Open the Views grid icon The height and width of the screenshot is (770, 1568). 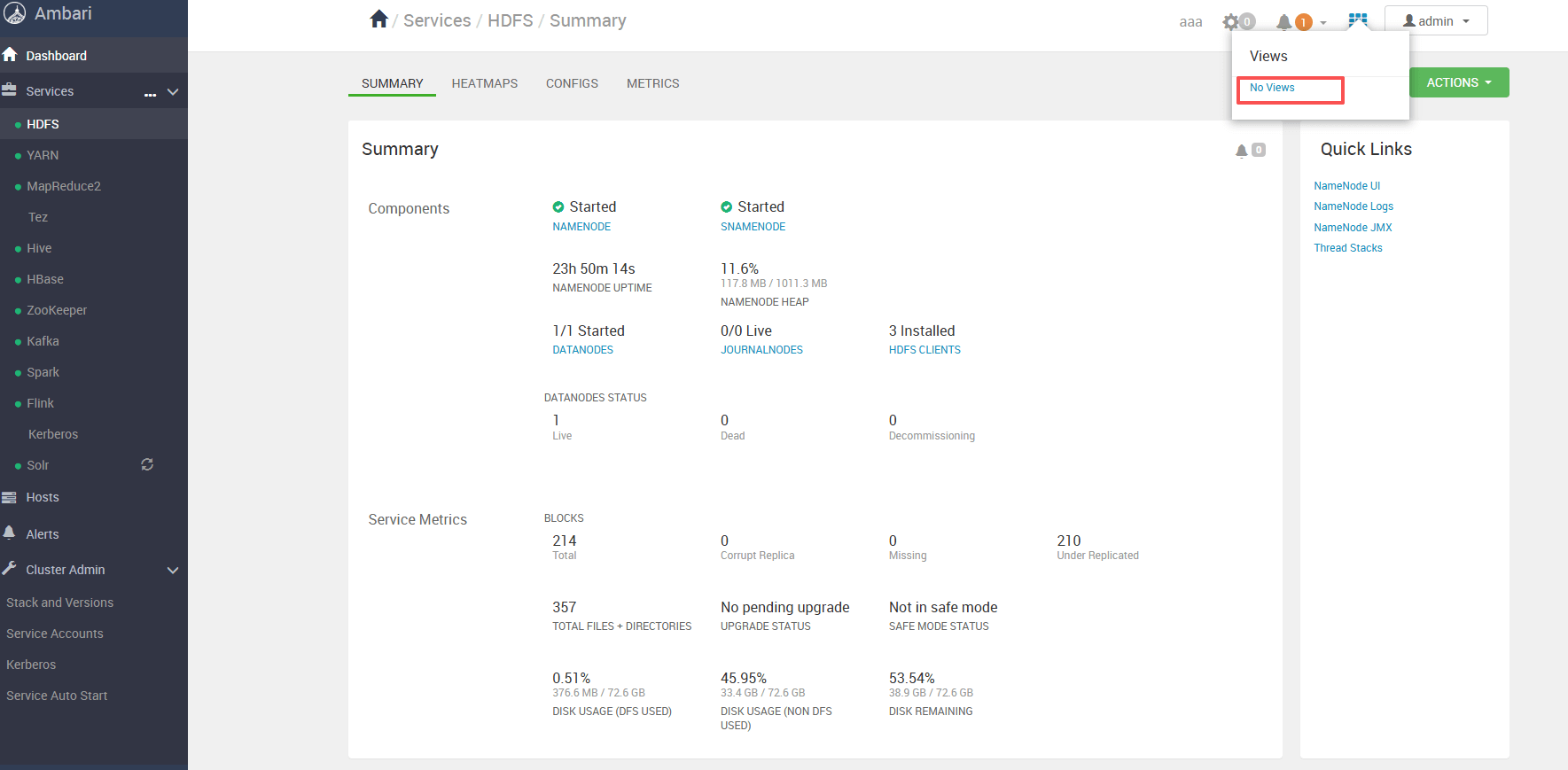(1358, 20)
